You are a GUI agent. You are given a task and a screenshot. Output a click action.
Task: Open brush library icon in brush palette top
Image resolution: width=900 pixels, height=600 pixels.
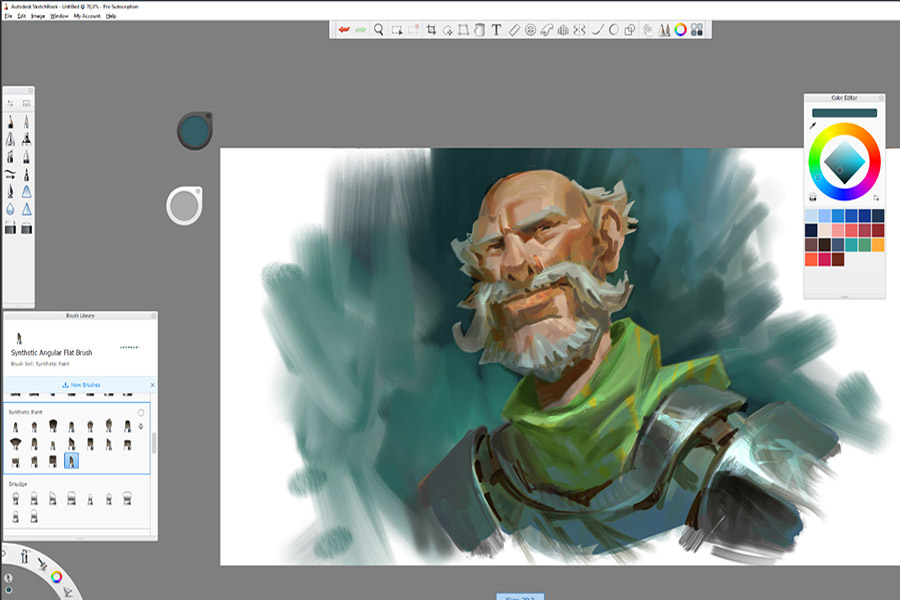point(26,103)
